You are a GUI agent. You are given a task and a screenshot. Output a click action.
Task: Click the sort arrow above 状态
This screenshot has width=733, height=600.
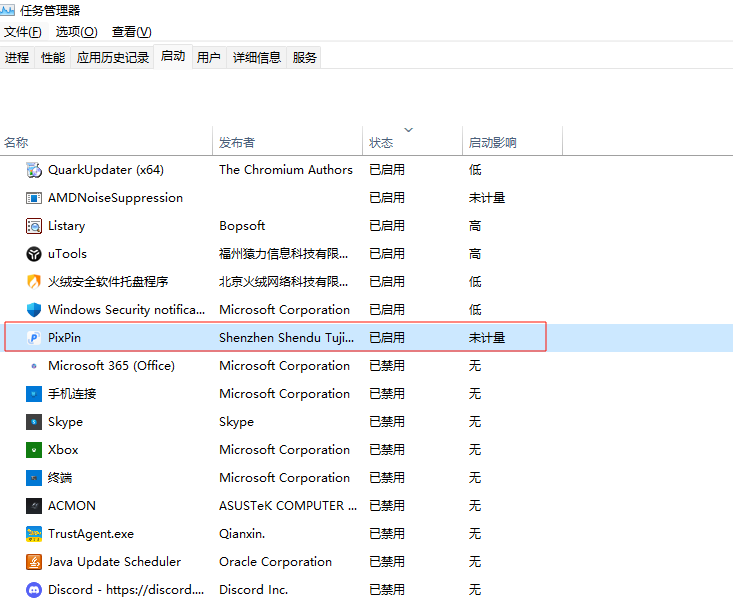coord(409,130)
